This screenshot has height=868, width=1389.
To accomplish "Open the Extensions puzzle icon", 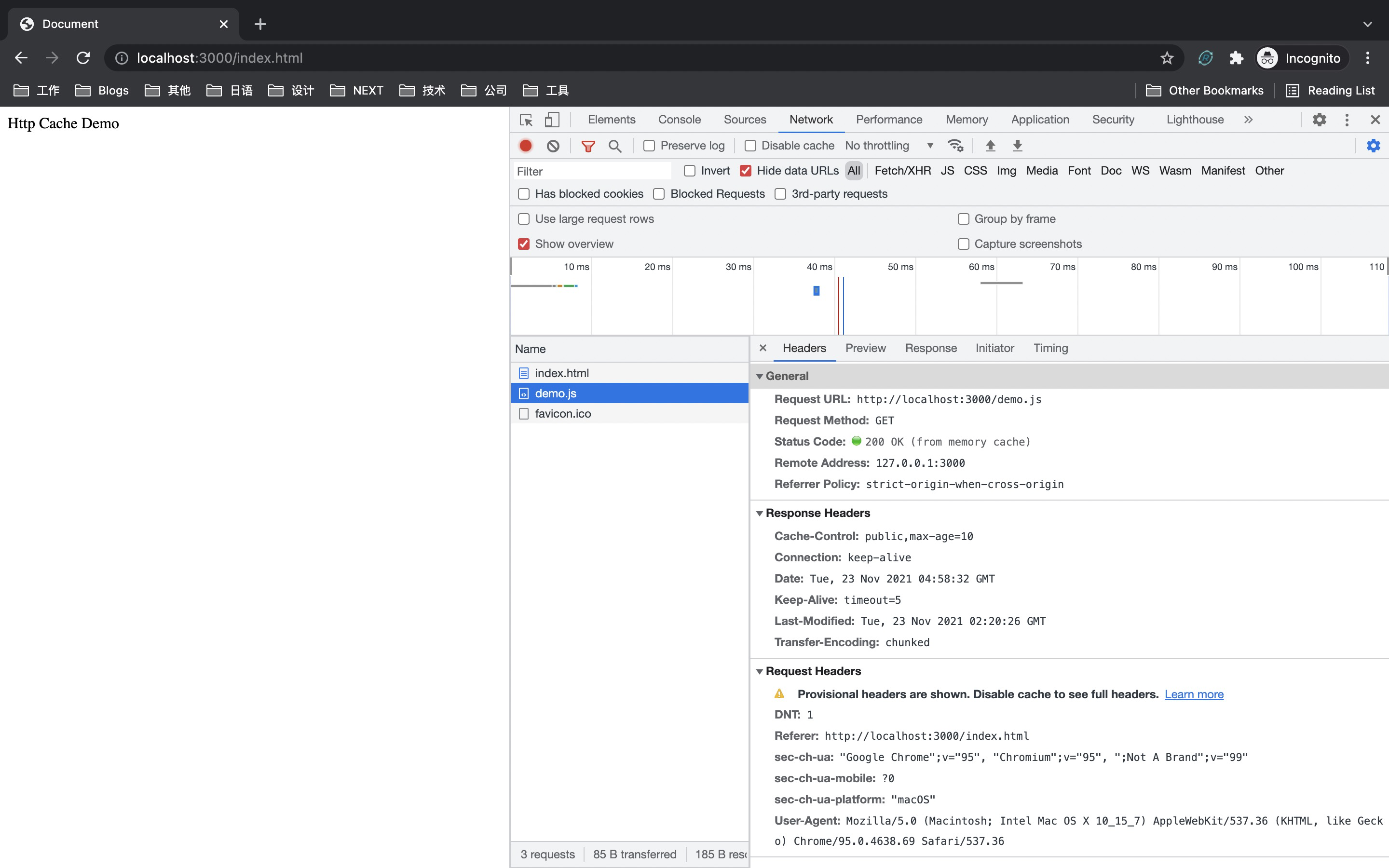I will click(1236, 58).
